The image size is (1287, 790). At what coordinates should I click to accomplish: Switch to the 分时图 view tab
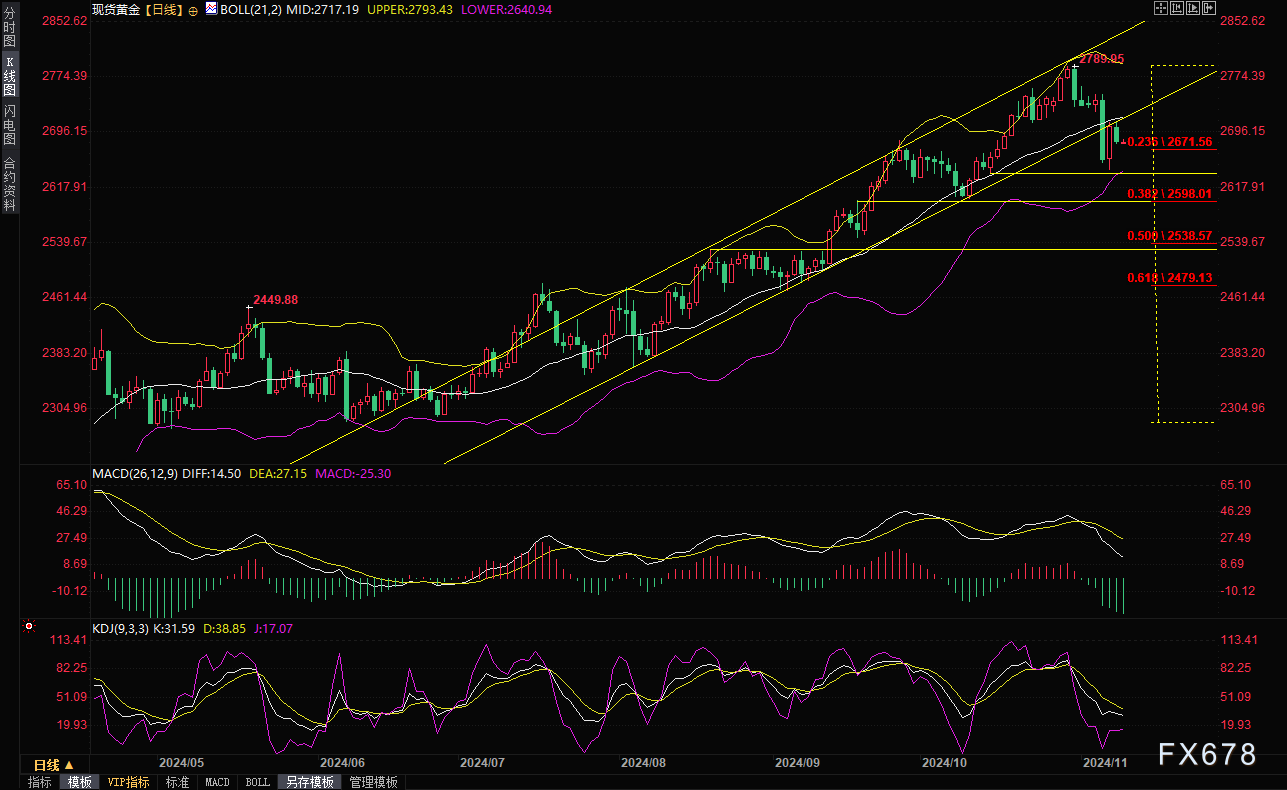9,28
